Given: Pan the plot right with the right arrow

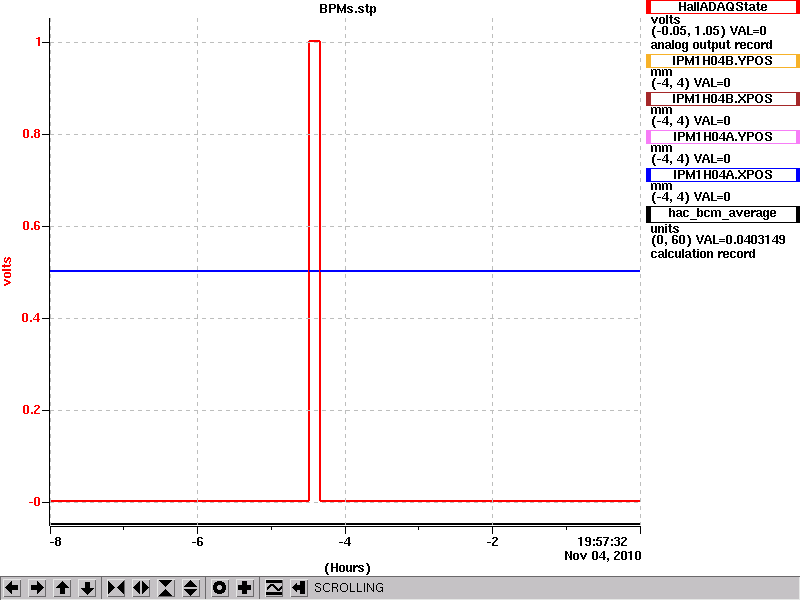Looking at the screenshot, I should coord(37,588).
